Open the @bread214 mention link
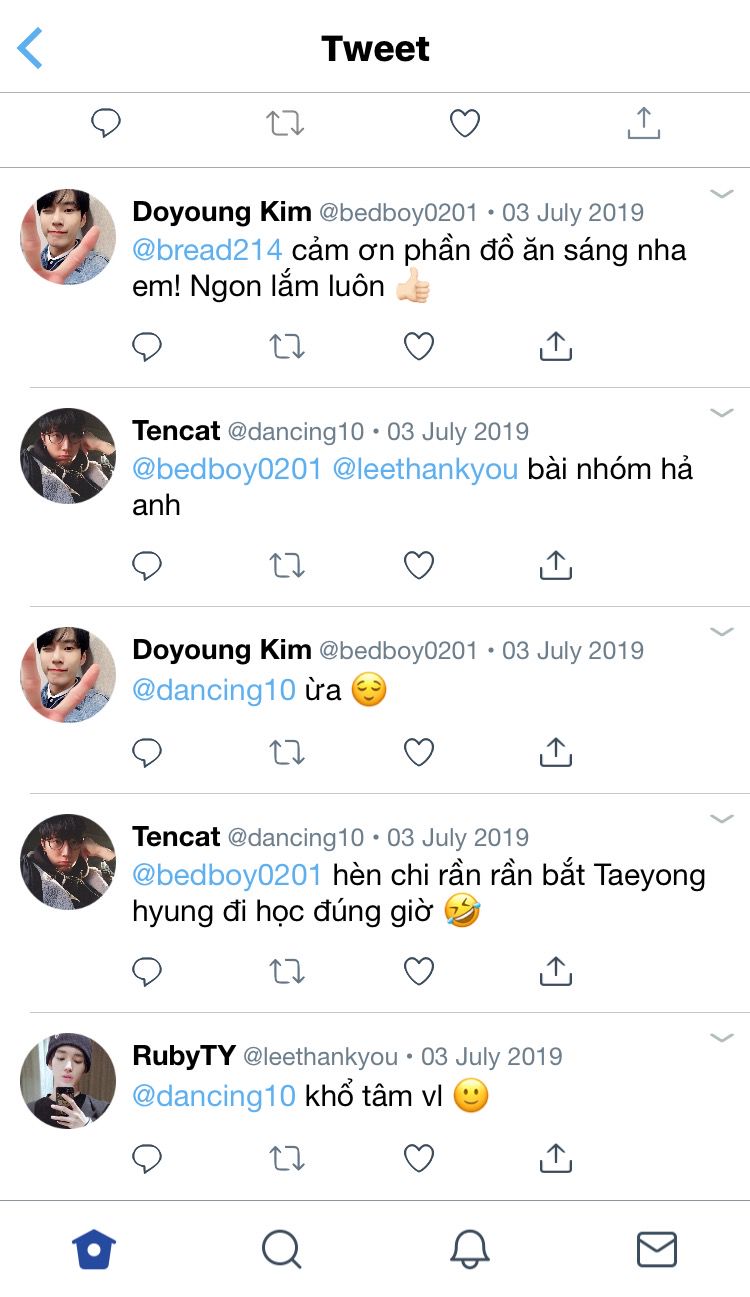750x1297 pixels. pyautogui.click(x=208, y=249)
